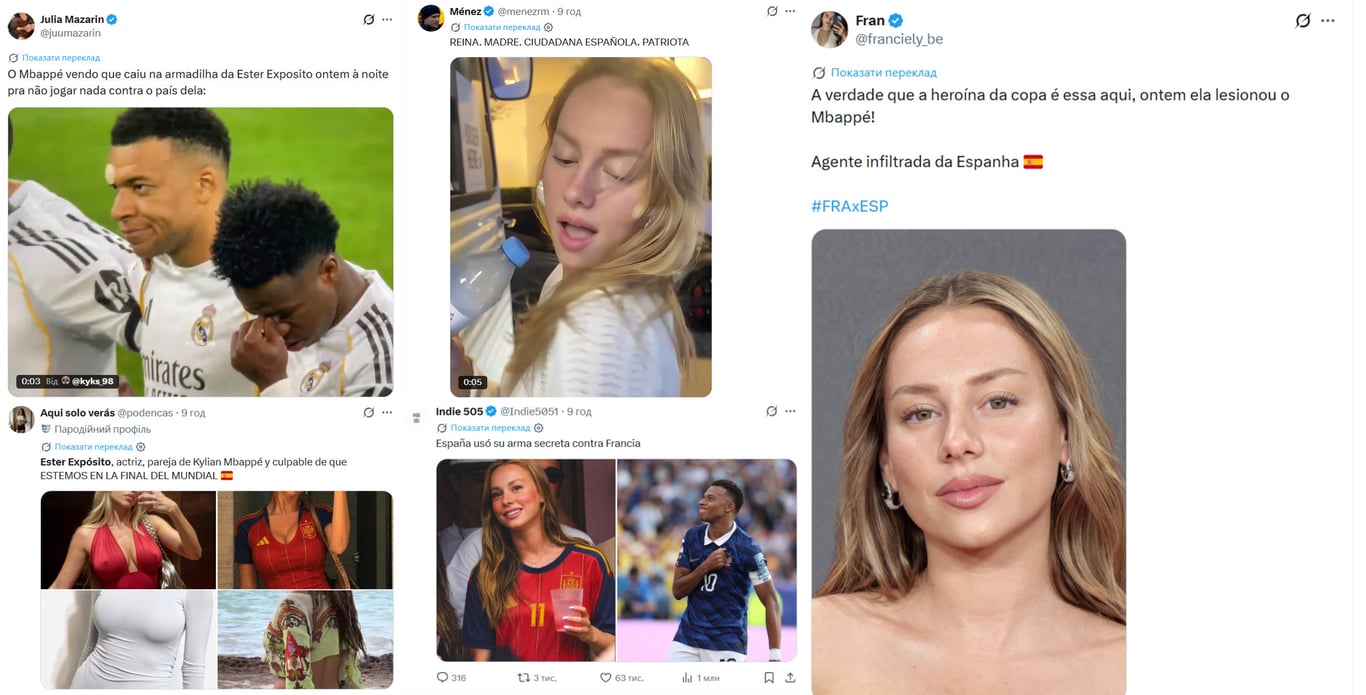Open the Mbappé video in Julia Mazarin's post
Viewport: 1366px width, 695px height.
pyautogui.click(x=200, y=252)
